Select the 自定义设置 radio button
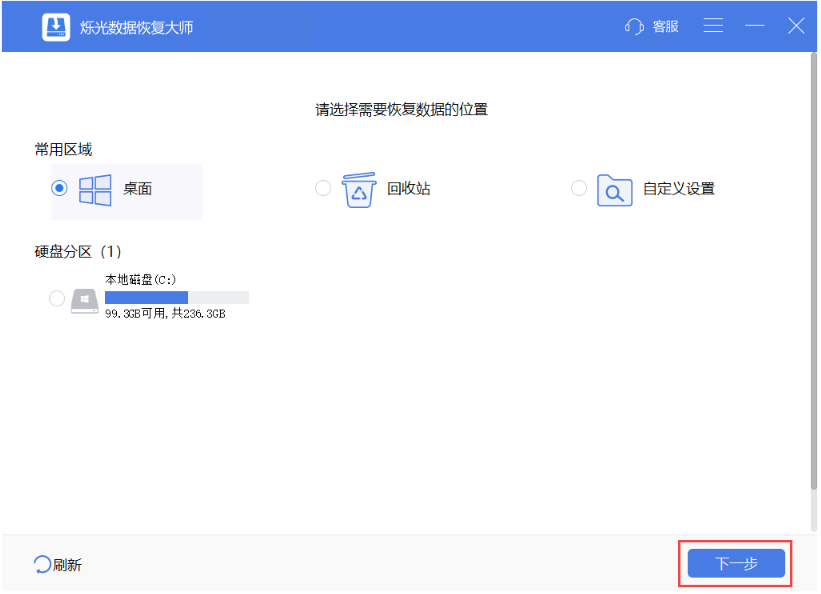This screenshot has width=821, height=594. [x=578, y=188]
